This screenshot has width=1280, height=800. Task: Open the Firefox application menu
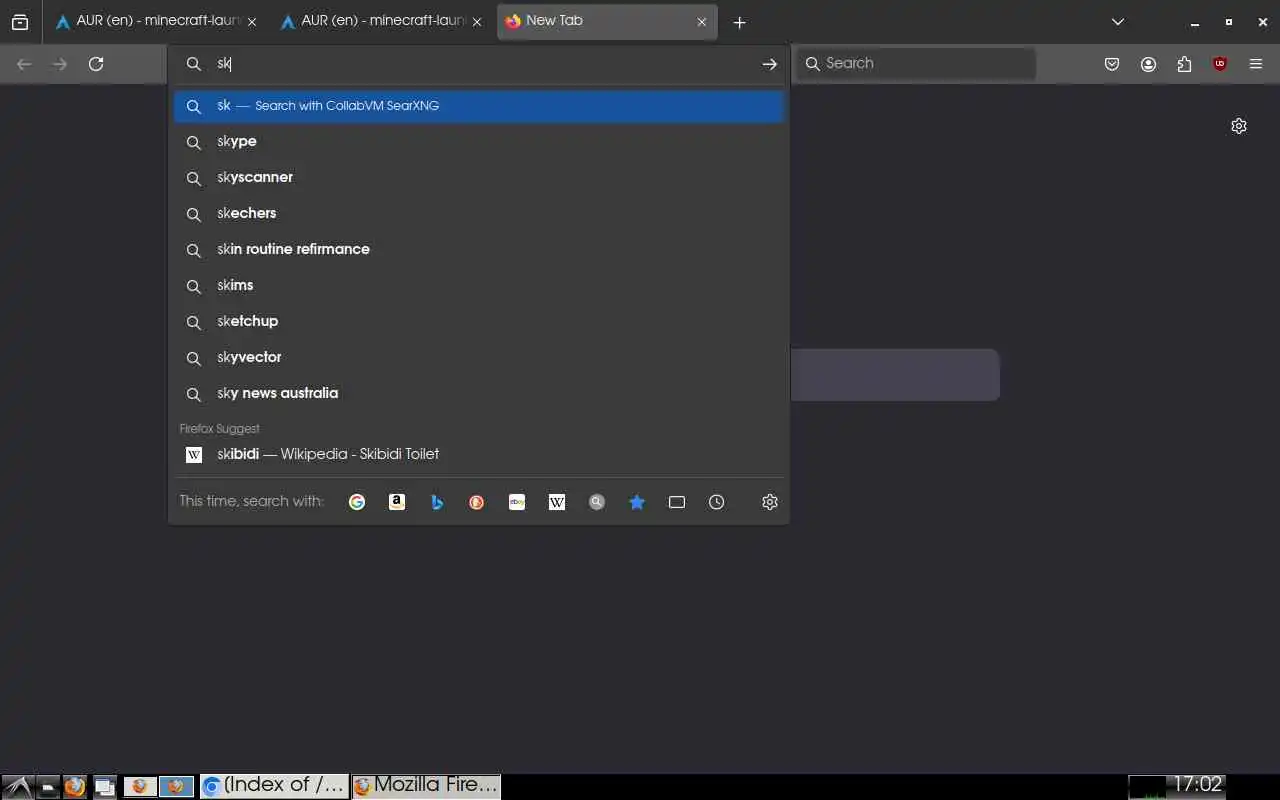point(1256,64)
